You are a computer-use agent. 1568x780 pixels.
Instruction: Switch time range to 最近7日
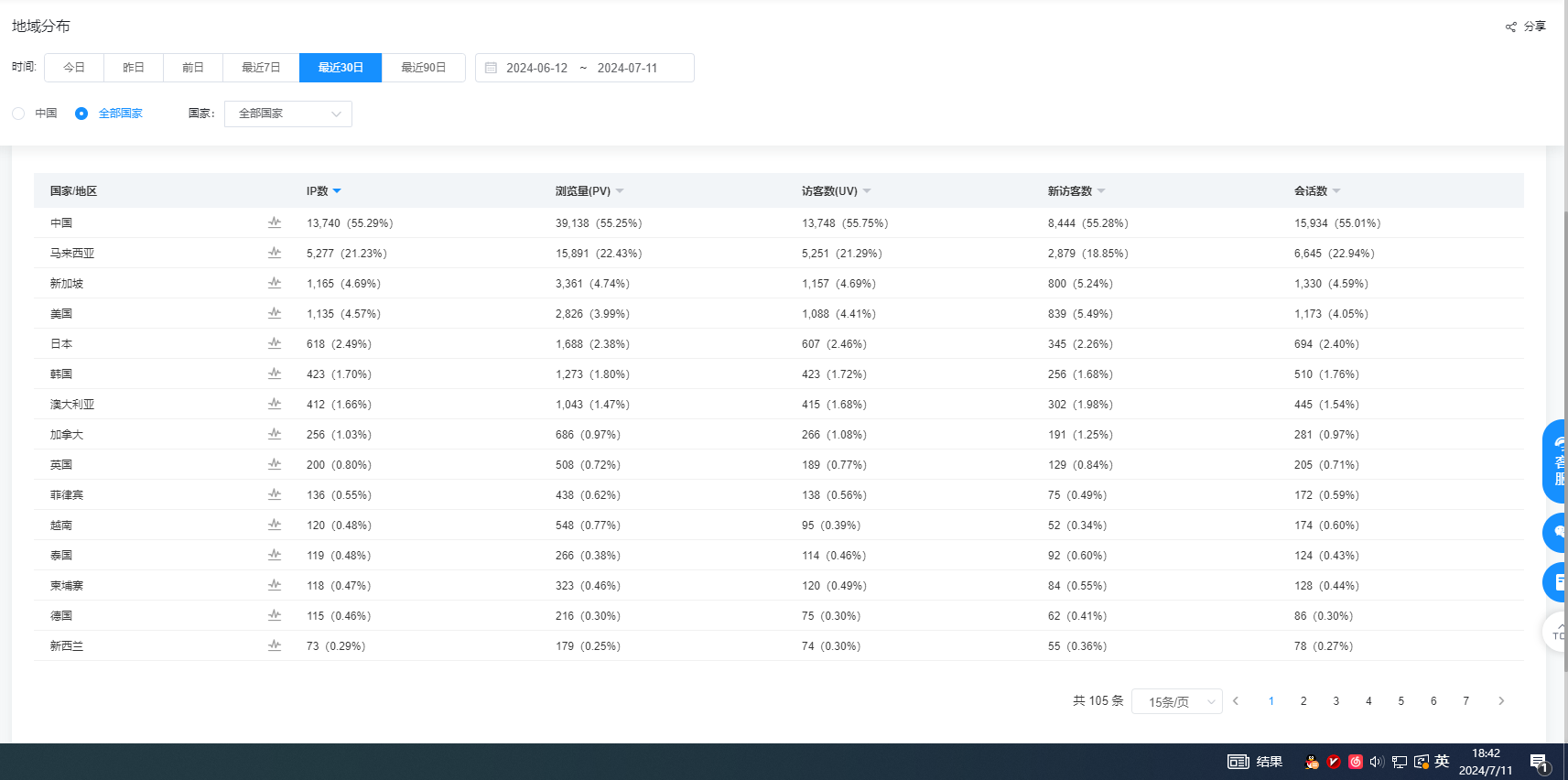tap(261, 68)
